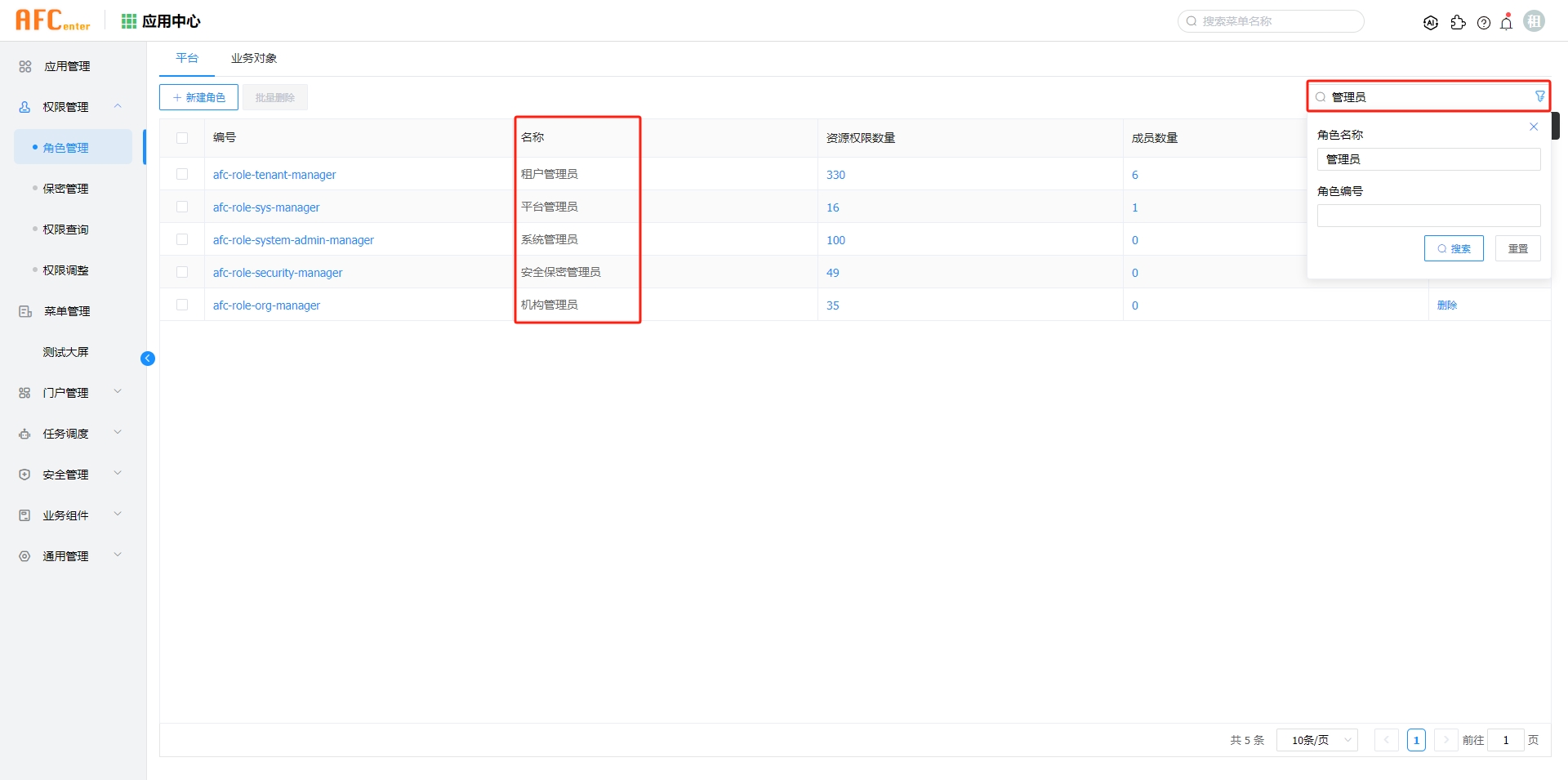
Task: Check the checkbox for afc-role-tenant-manager row
Action: click(182, 174)
